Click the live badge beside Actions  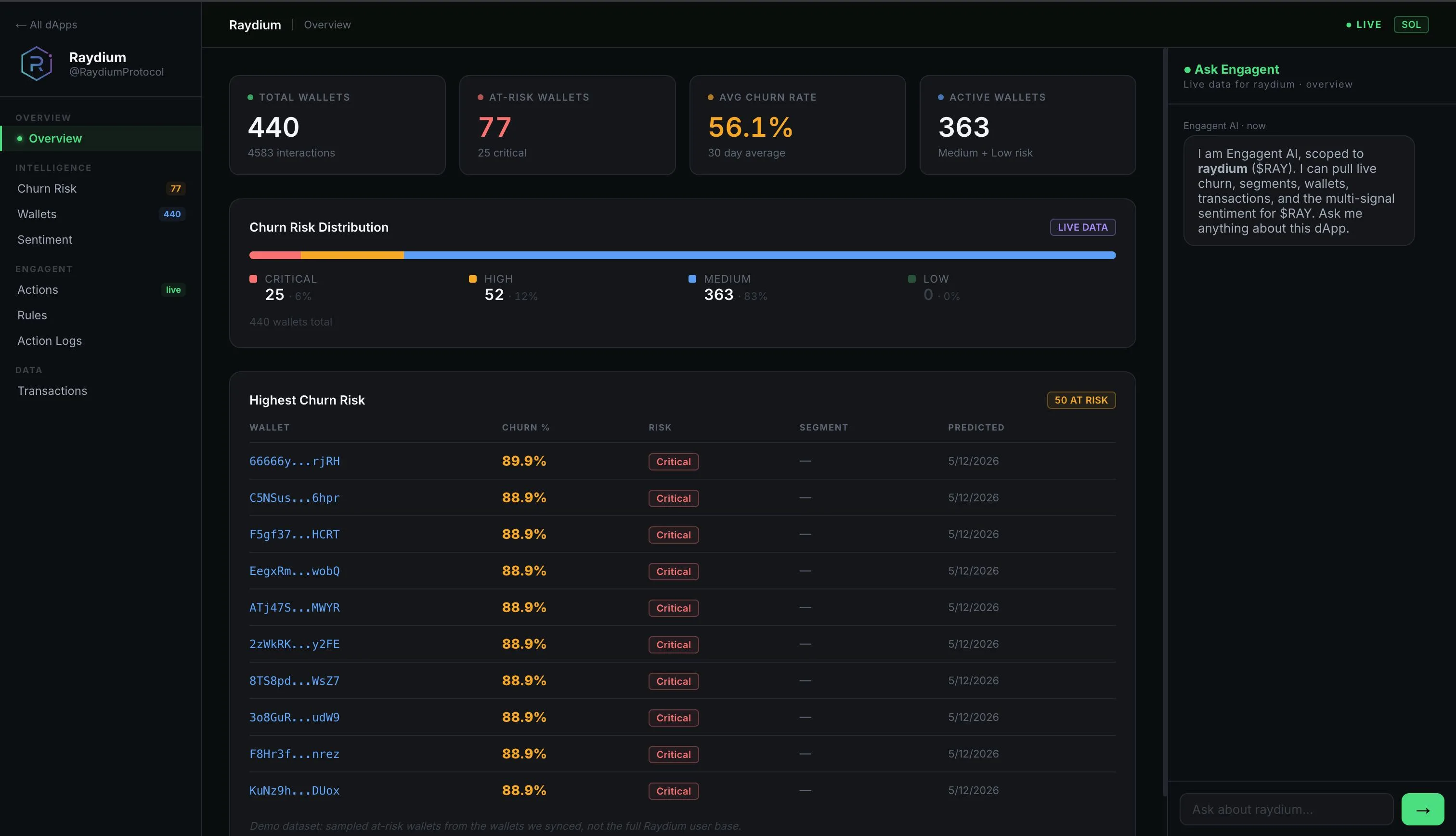click(x=173, y=289)
